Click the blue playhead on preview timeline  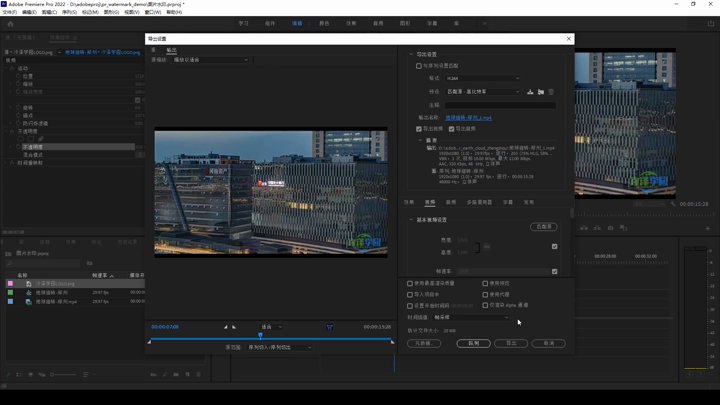(x=260, y=336)
